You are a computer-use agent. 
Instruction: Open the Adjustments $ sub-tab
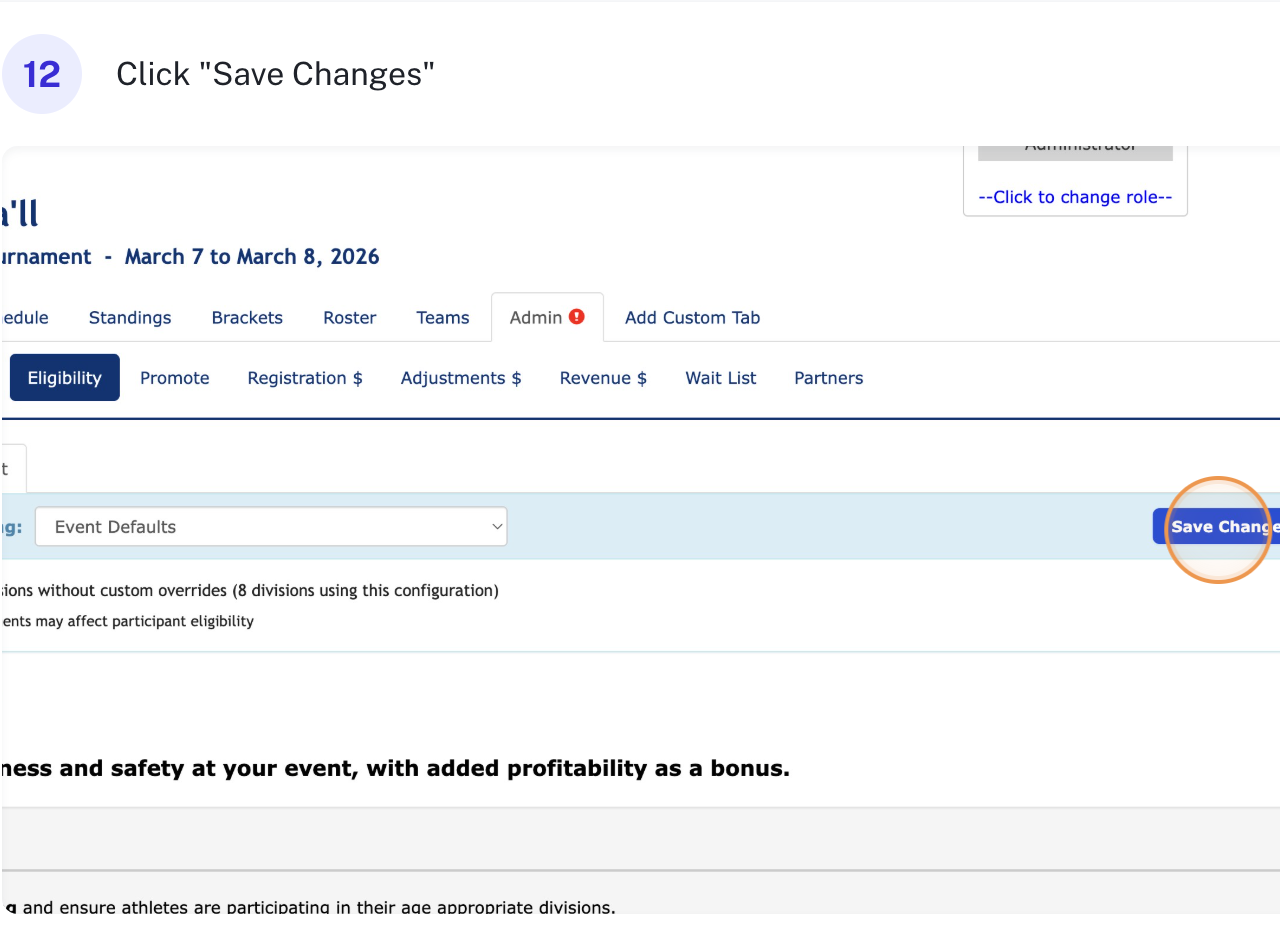461,377
